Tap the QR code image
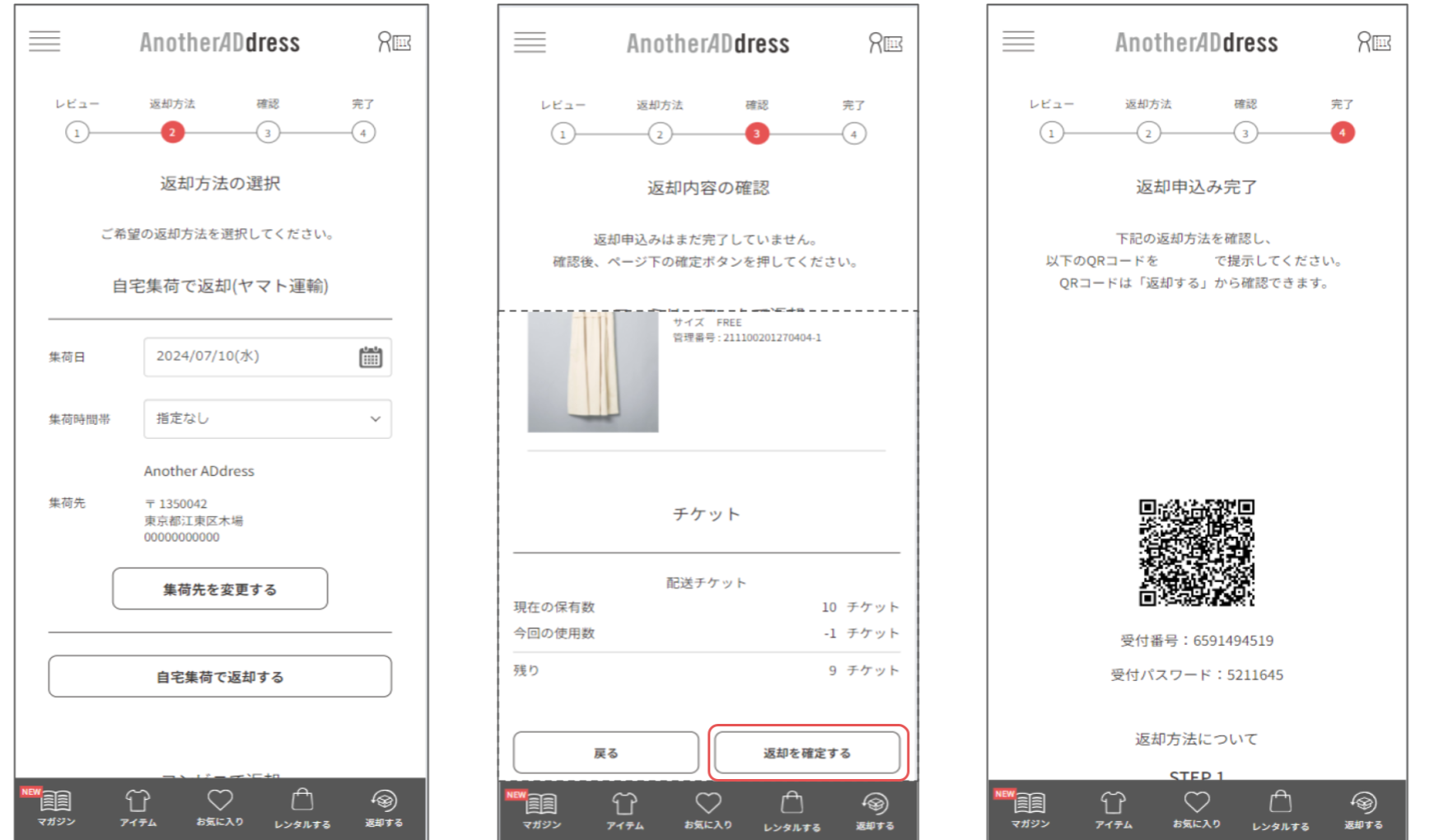This screenshot has width=1429, height=840. pyautogui.click(x=1197, y=553)
